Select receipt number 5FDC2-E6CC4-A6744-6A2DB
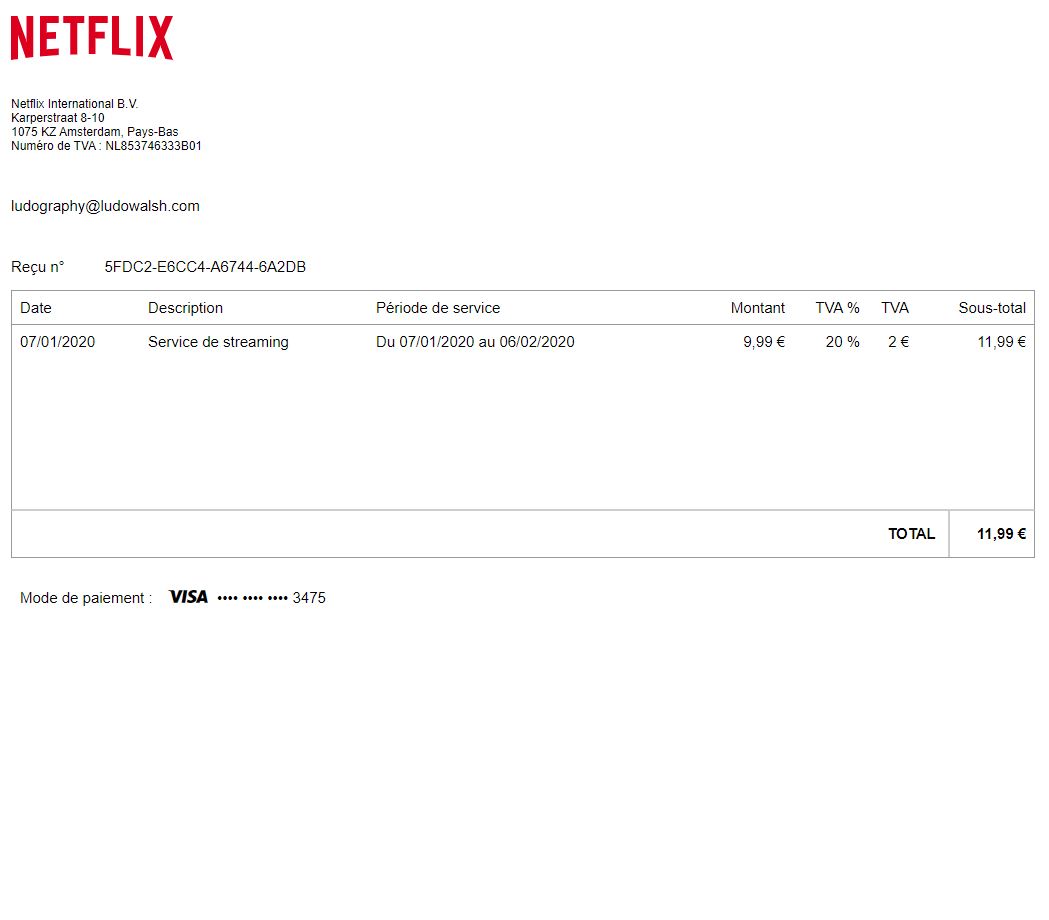The width and height of the screenshot is (1049, 920). point(205,267)
